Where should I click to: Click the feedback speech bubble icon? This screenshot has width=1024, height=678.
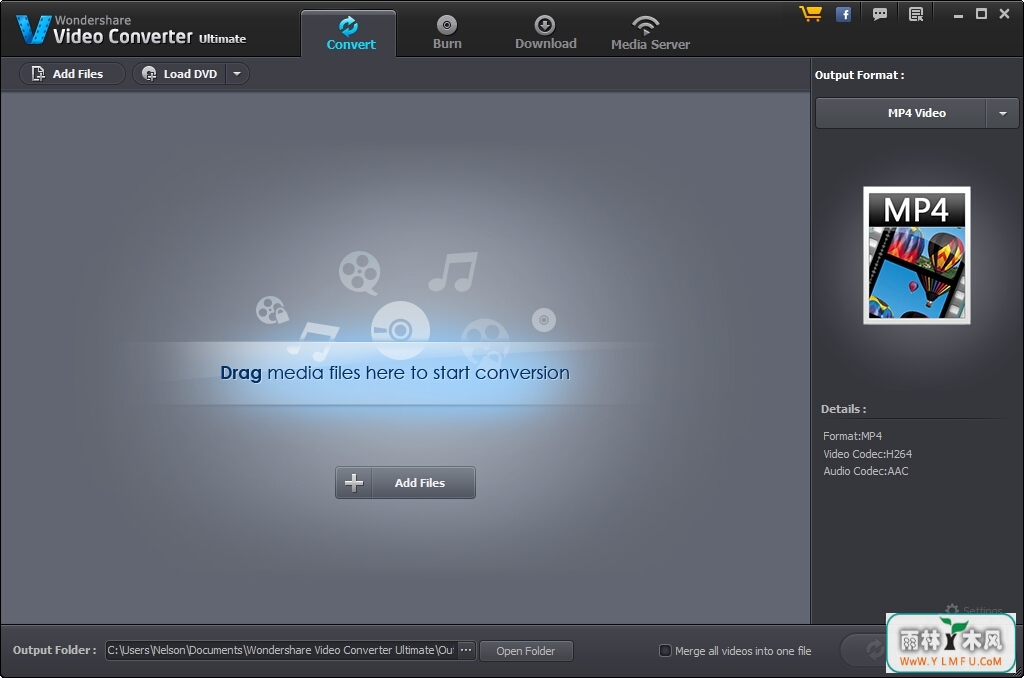coord(880,14)
